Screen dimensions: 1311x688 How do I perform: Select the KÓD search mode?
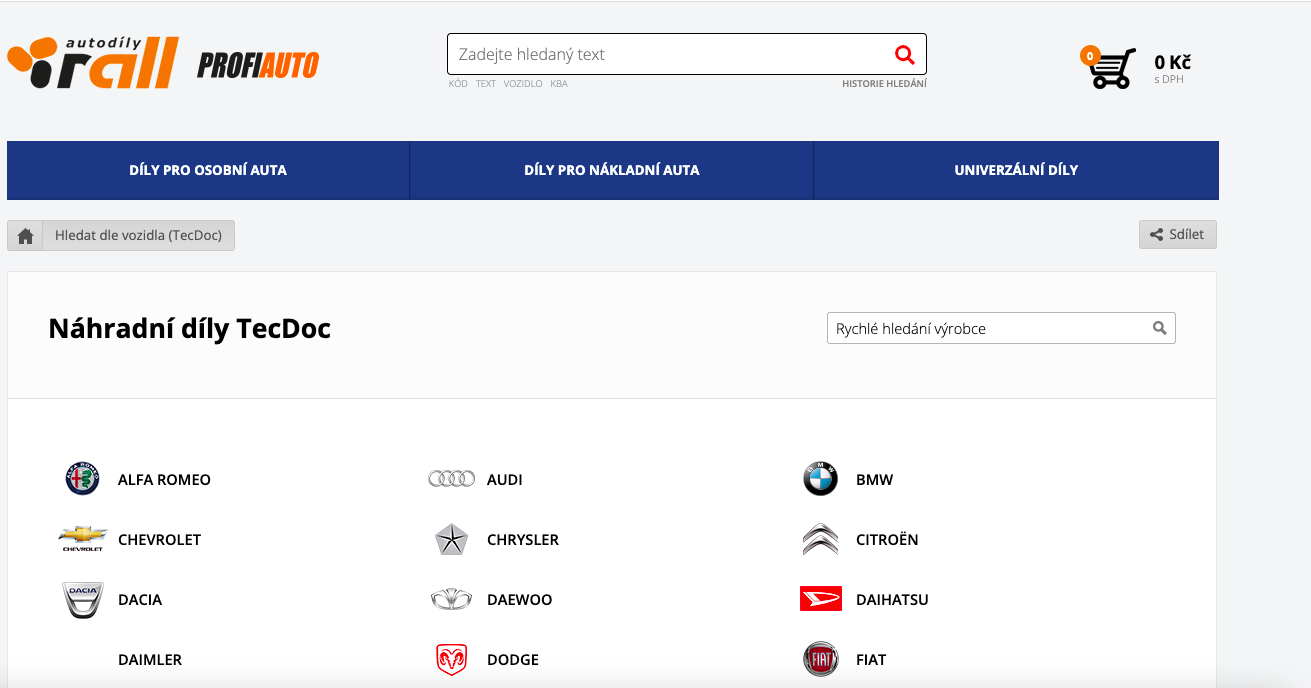click(458, 84)
